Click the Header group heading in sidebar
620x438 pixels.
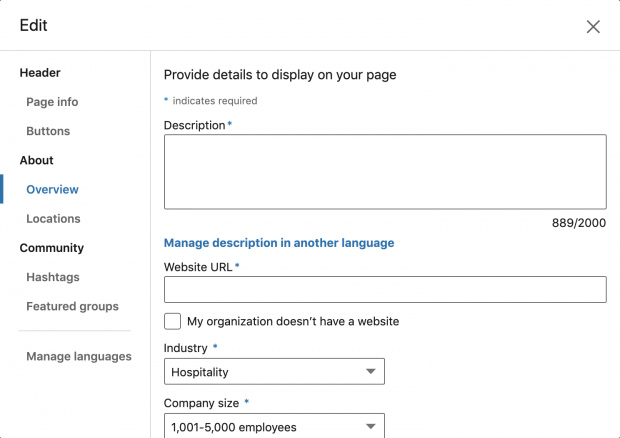pyautogui.click(x=40, y=73)
